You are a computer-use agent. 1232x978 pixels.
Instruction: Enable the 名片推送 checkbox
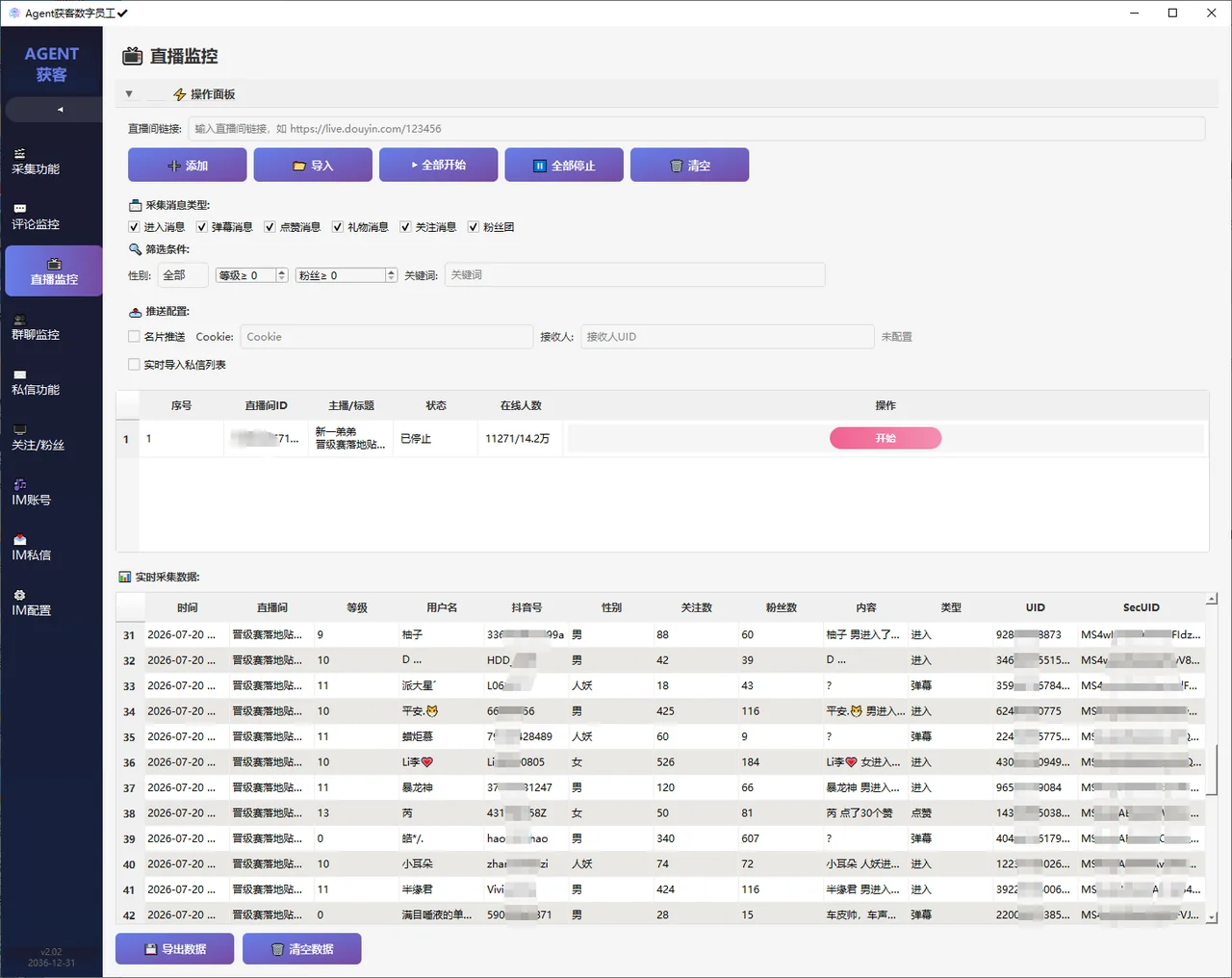[134, 337]
